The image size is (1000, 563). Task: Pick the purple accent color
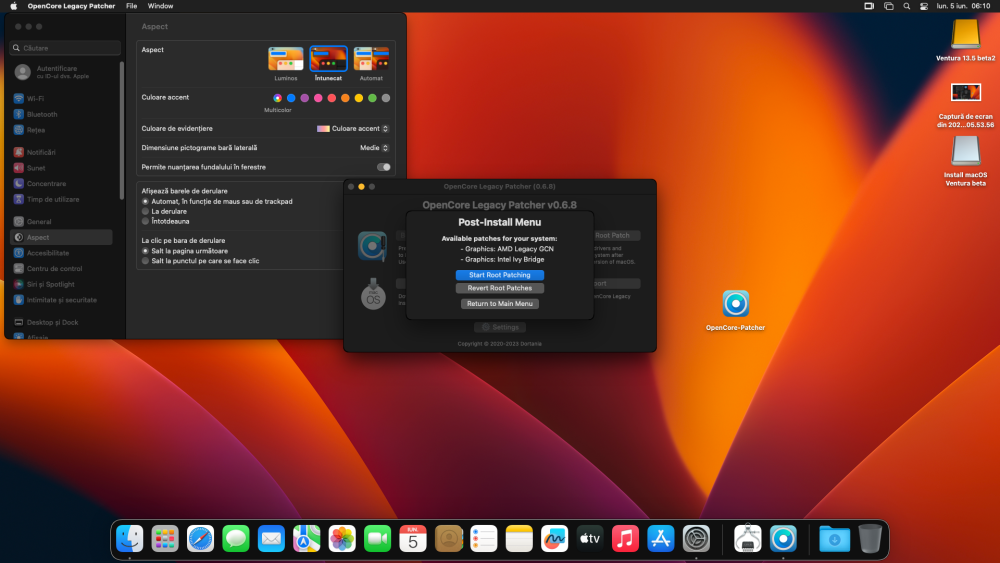[x=305, y=98]
